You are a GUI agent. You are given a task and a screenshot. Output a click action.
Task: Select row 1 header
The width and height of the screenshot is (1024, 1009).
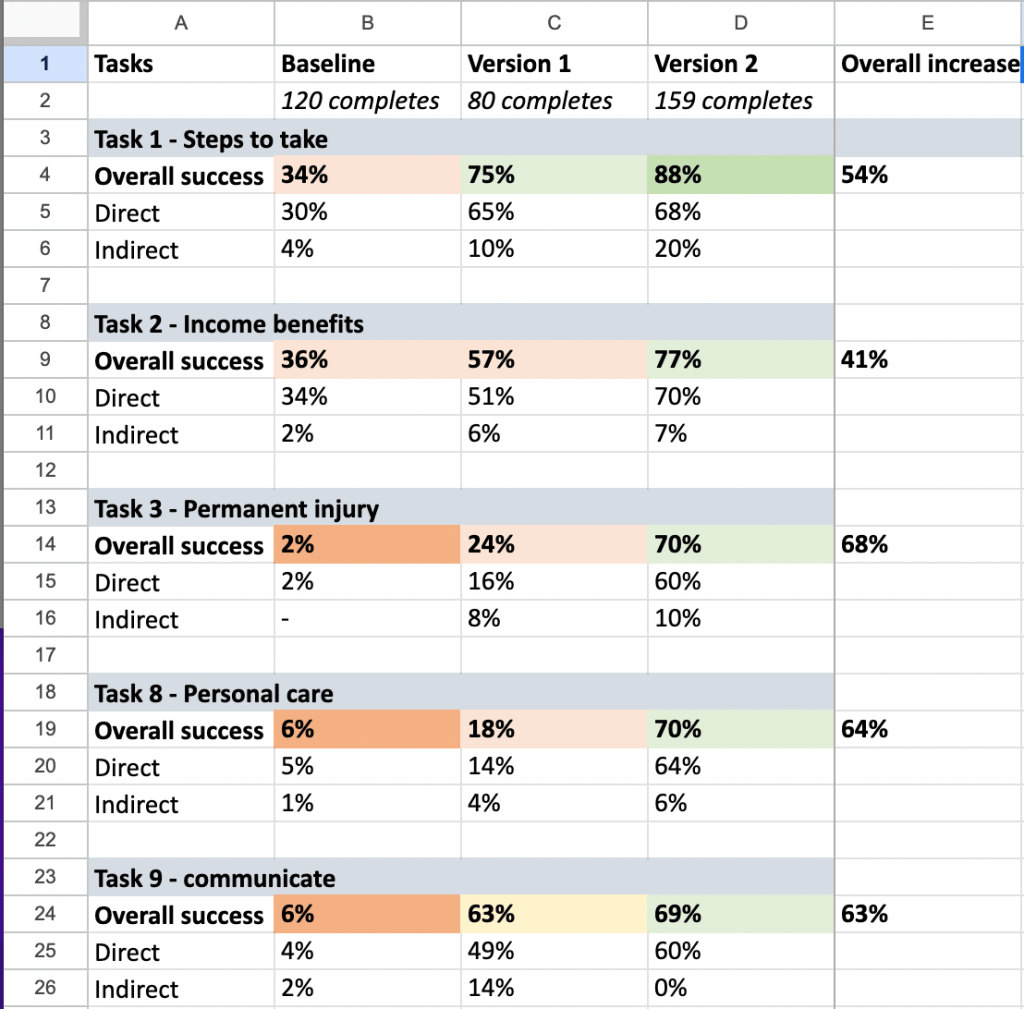pos(44,64)
